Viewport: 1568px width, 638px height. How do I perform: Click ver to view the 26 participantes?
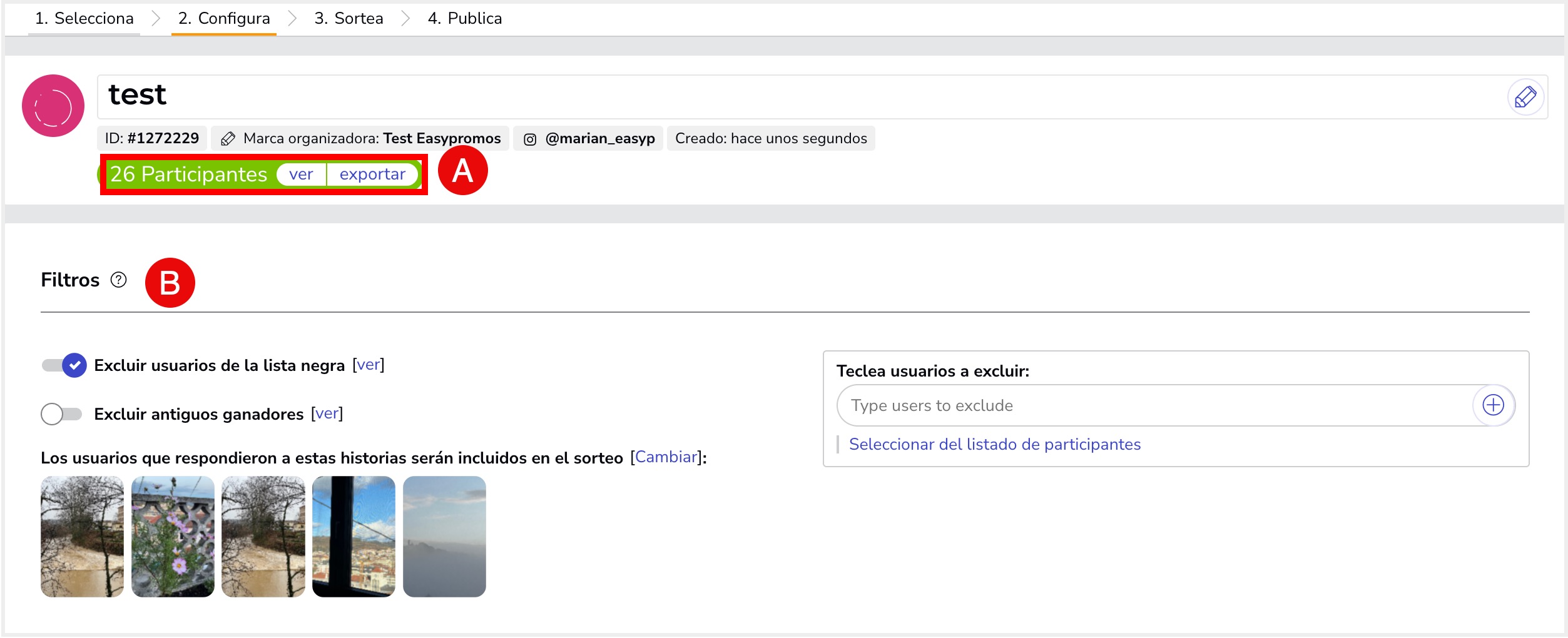click(301, 175)
